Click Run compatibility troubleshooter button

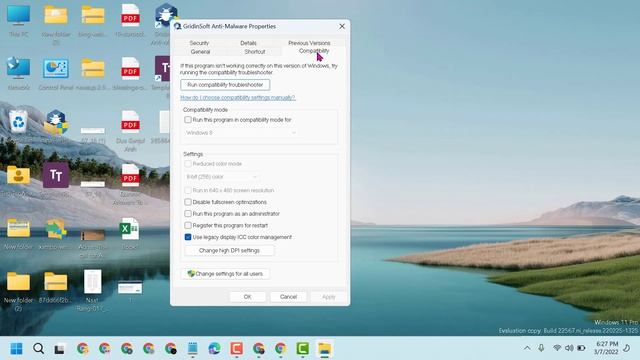225,85
